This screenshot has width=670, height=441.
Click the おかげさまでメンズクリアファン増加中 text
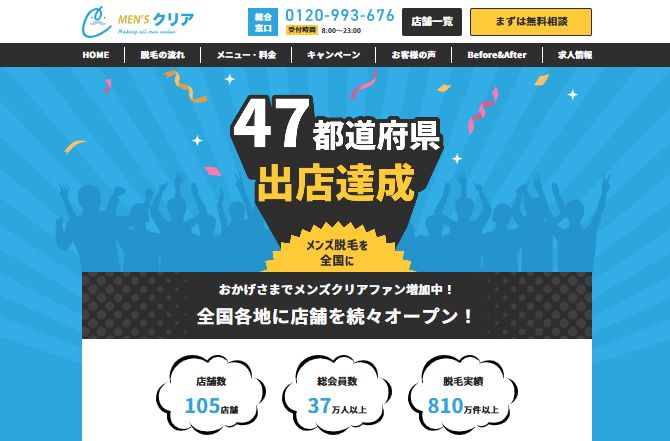tap(335, 290)
